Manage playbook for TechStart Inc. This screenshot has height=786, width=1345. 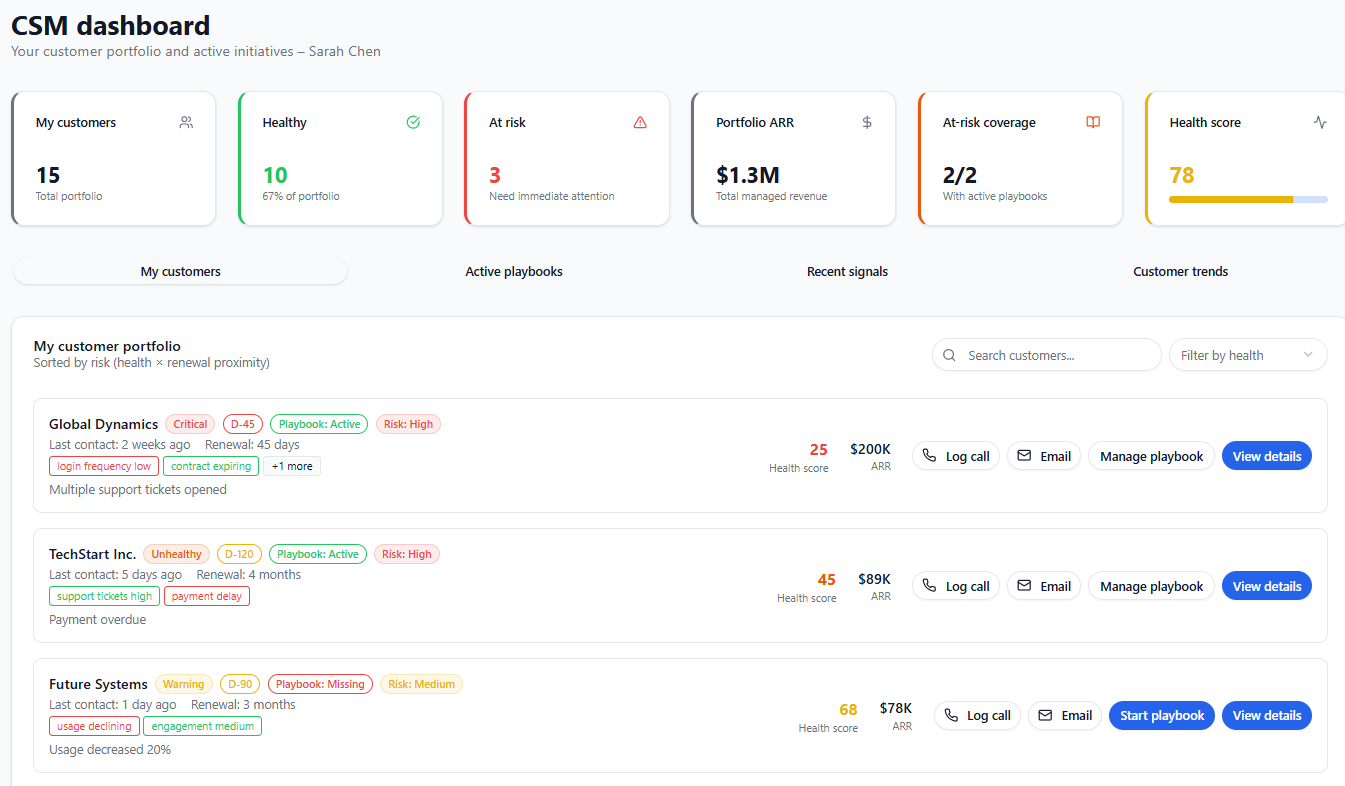pyautogui.click(x=1151, y=586)
